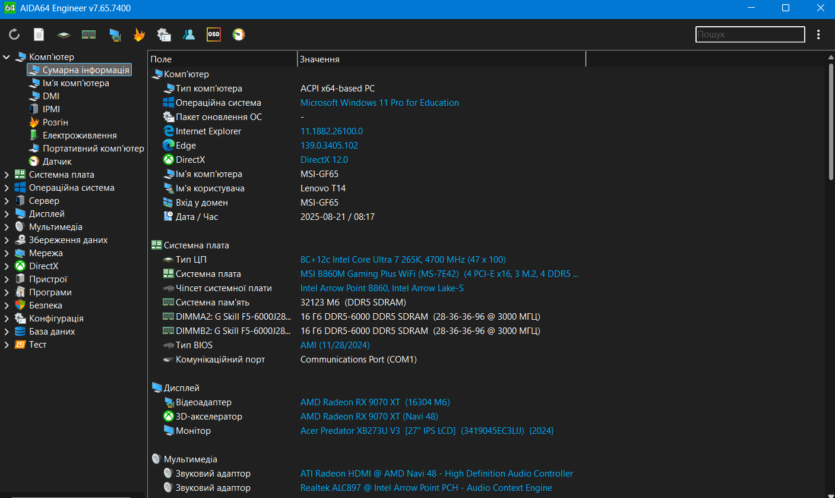Expand the DirectX tree node

pyautogui.click(x=6, y=266)
